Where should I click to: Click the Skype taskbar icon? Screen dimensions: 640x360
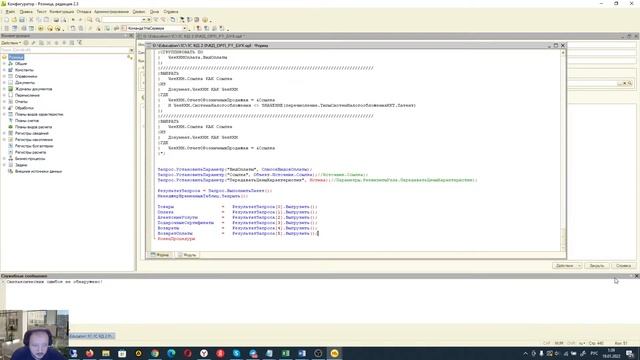pyautogui.click(x=236, y=353)
